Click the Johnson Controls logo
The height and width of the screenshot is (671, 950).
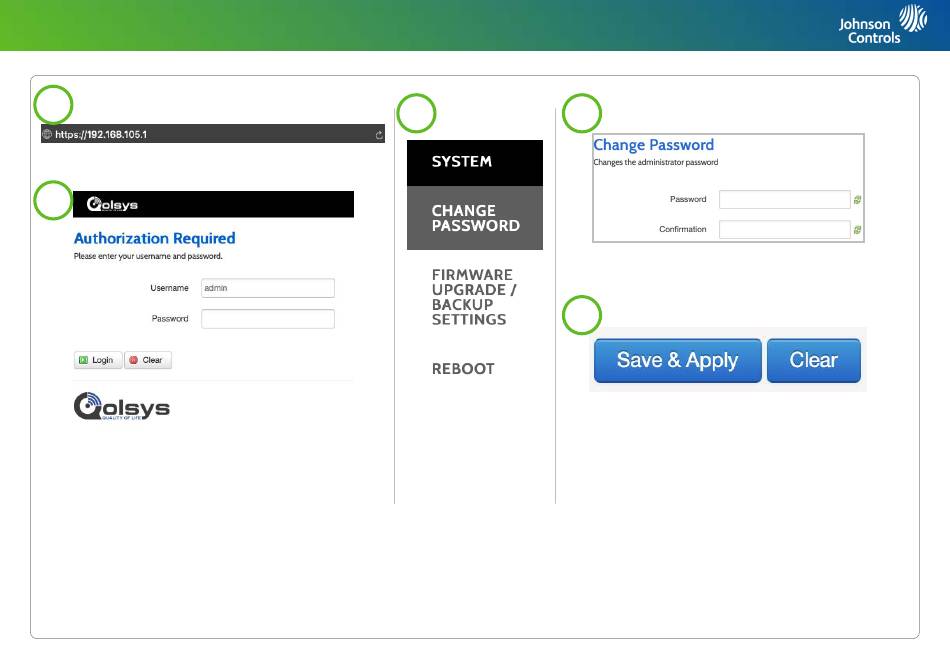click(x=883, y=25)
